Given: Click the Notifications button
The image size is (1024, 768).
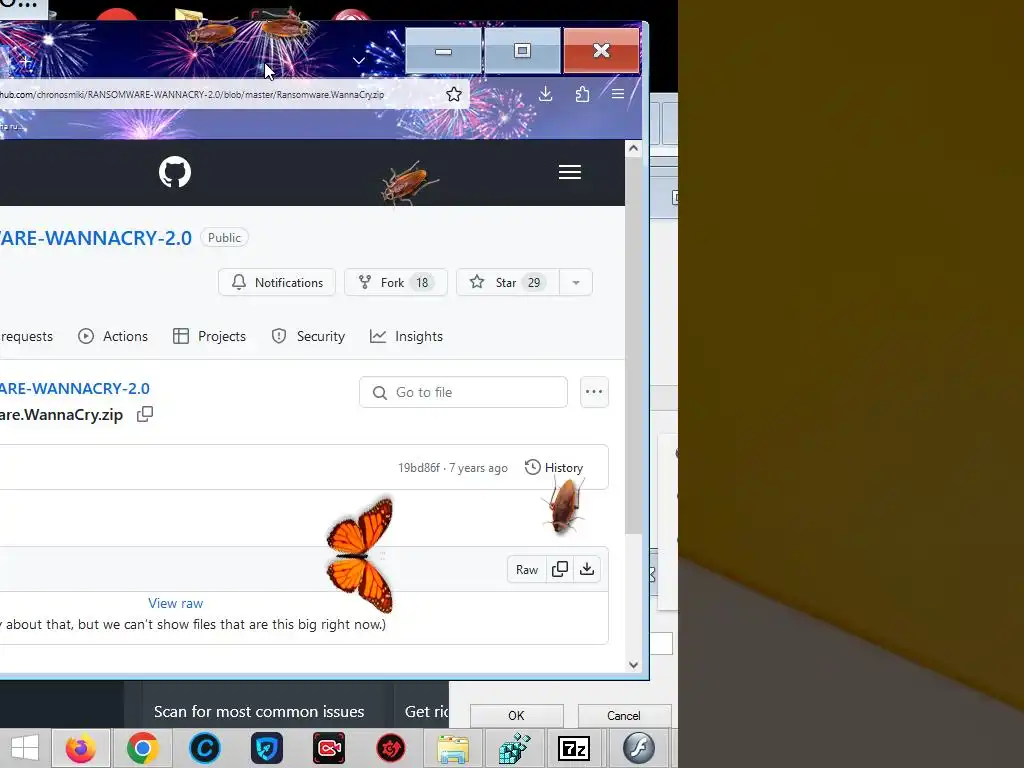Looking at the screenshot, I should coord(277,282).
